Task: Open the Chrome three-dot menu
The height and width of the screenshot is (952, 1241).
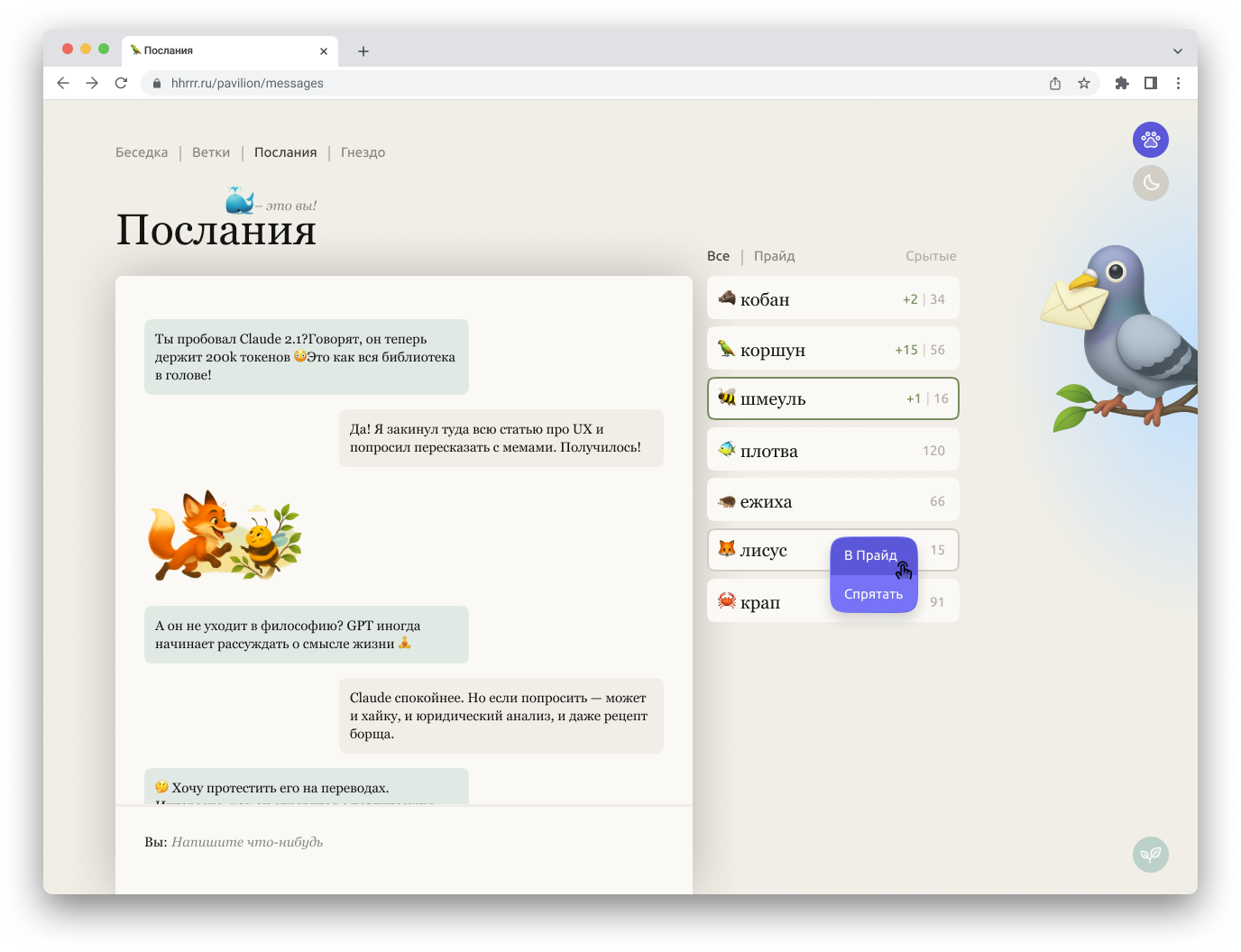Action: point(1177,83)
